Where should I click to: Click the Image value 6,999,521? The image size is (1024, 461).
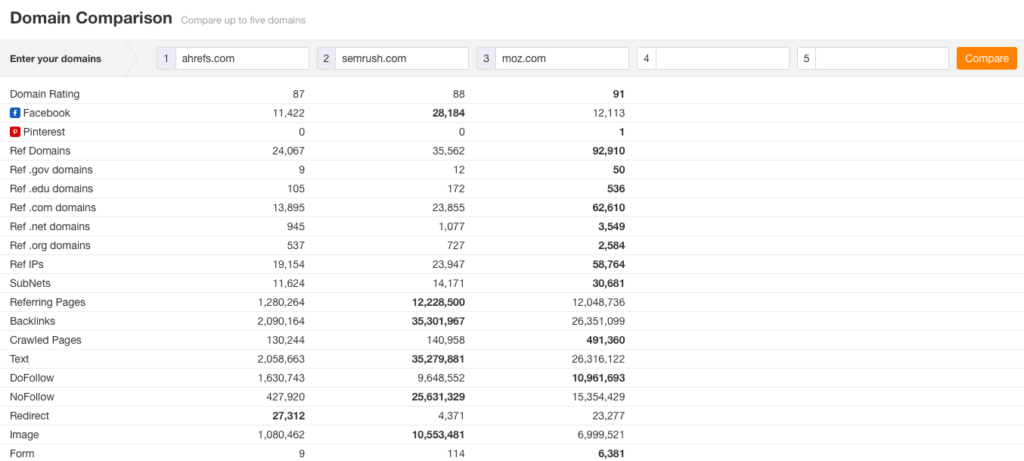[602, 435]
